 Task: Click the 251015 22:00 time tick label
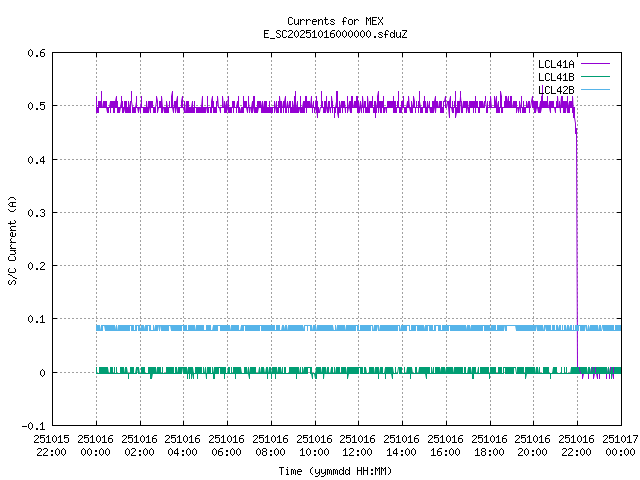pyautogui.click(x=52, y=445)
